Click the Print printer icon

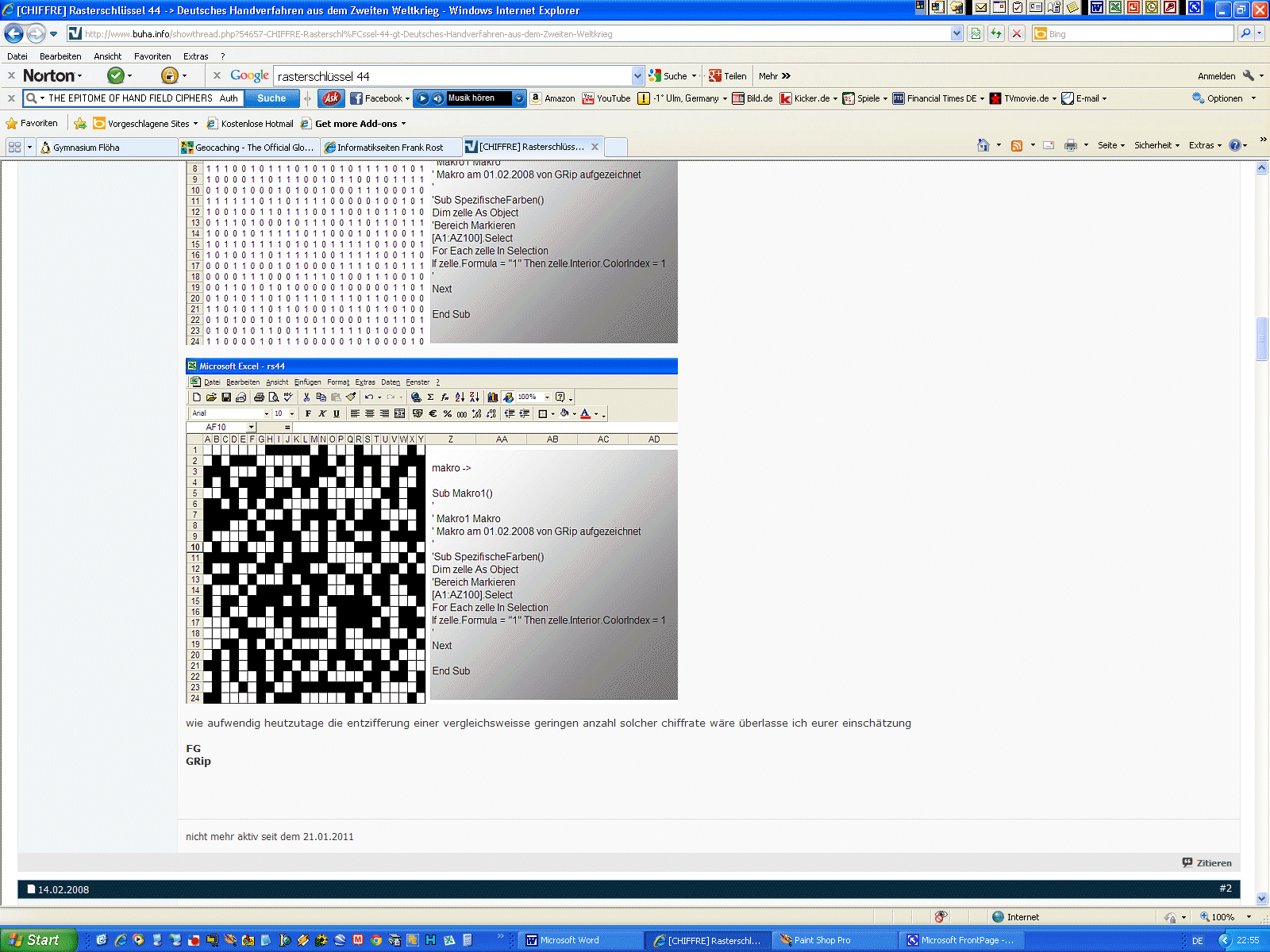tap(1071, 145)
